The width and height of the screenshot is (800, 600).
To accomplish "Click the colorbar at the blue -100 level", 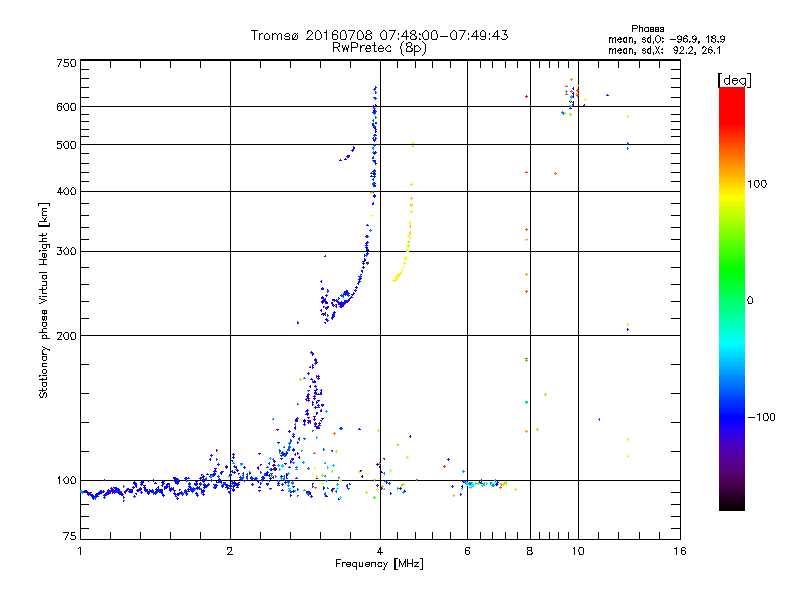I will click(x=732, y=417).
